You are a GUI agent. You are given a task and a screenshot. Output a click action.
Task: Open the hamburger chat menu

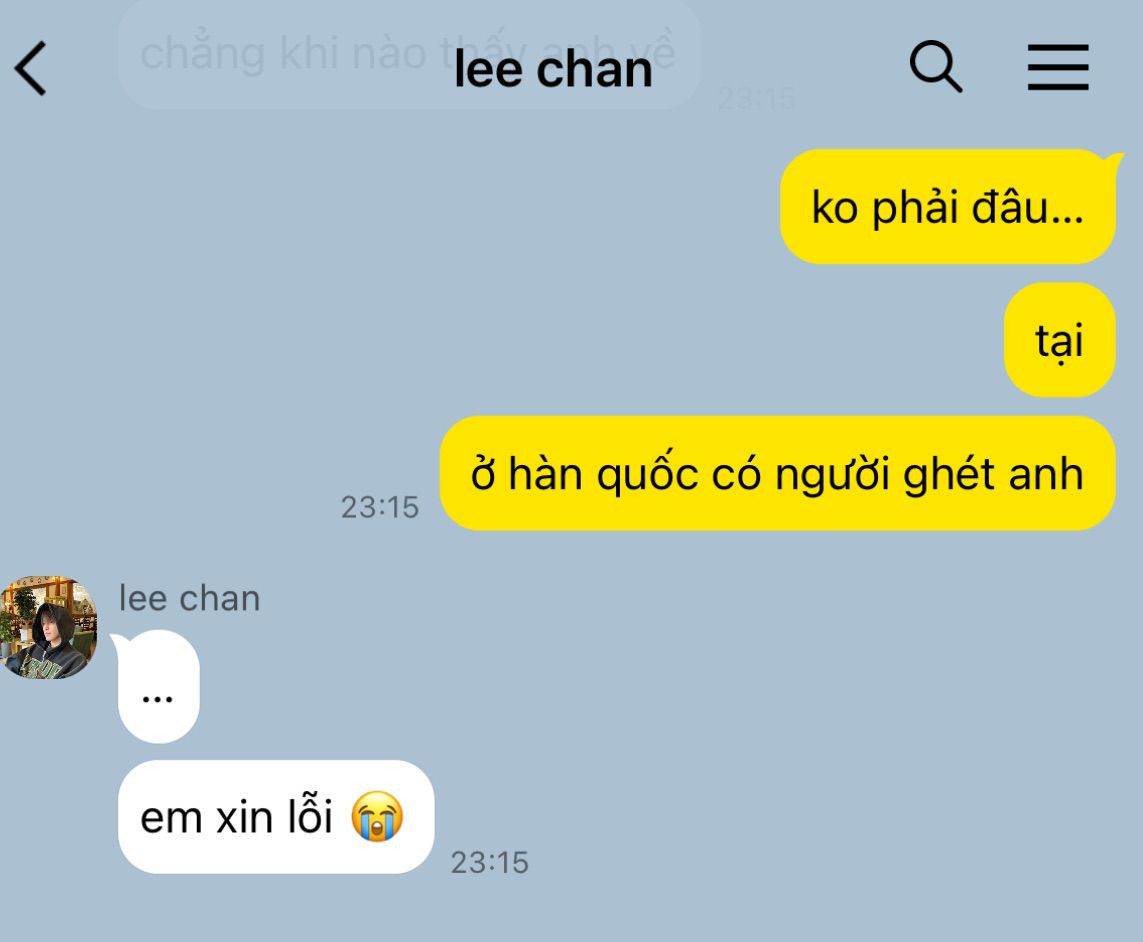(x=1058, y=67)
